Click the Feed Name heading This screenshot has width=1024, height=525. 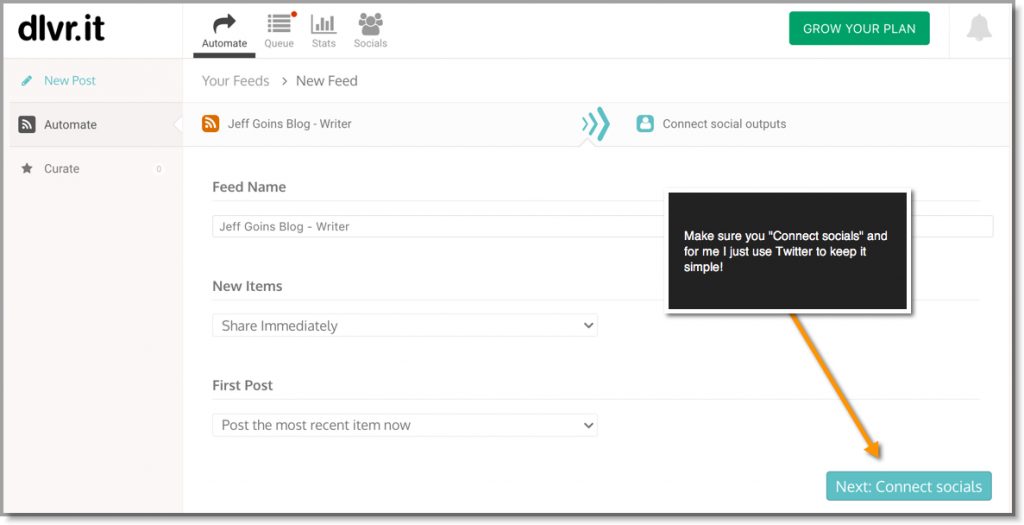coord(249,187)
